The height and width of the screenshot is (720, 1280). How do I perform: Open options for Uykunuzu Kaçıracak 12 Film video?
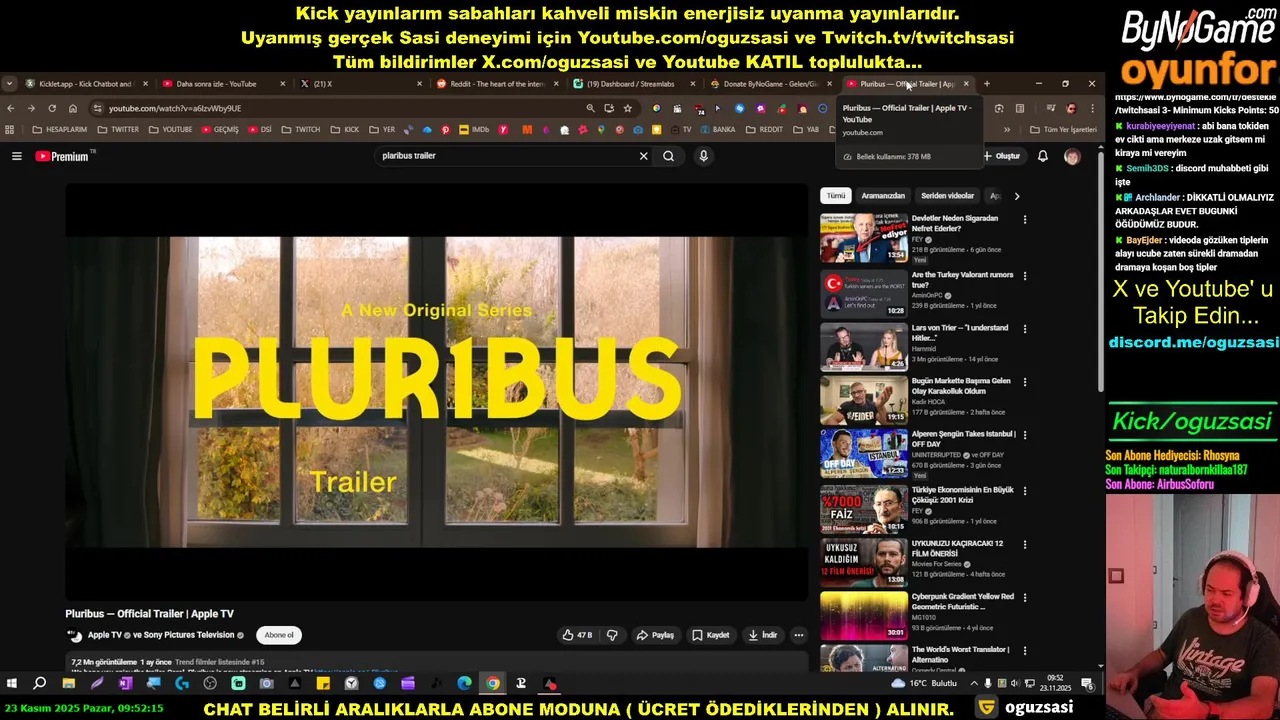point(1024,544)
